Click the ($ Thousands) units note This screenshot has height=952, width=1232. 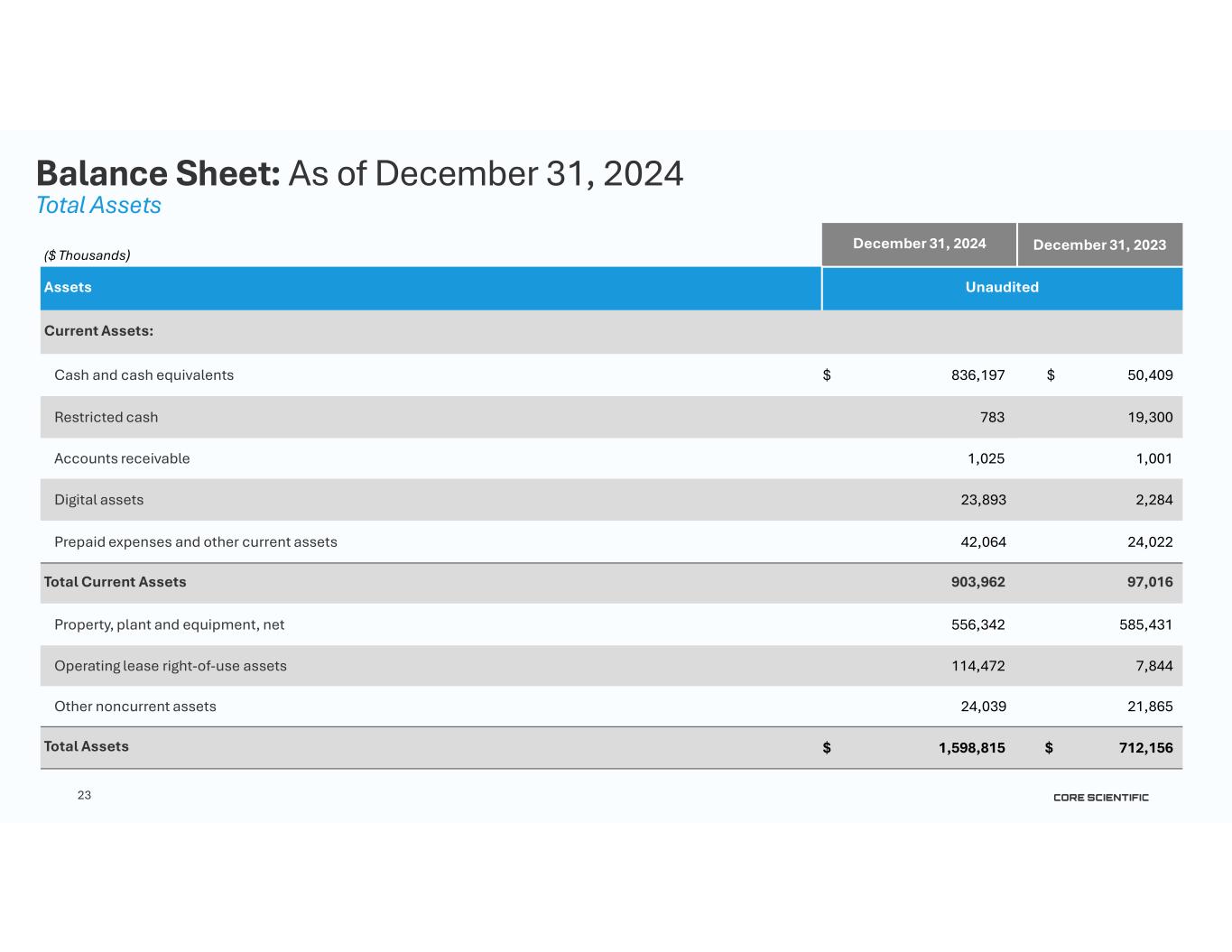(x=88, y=255)
